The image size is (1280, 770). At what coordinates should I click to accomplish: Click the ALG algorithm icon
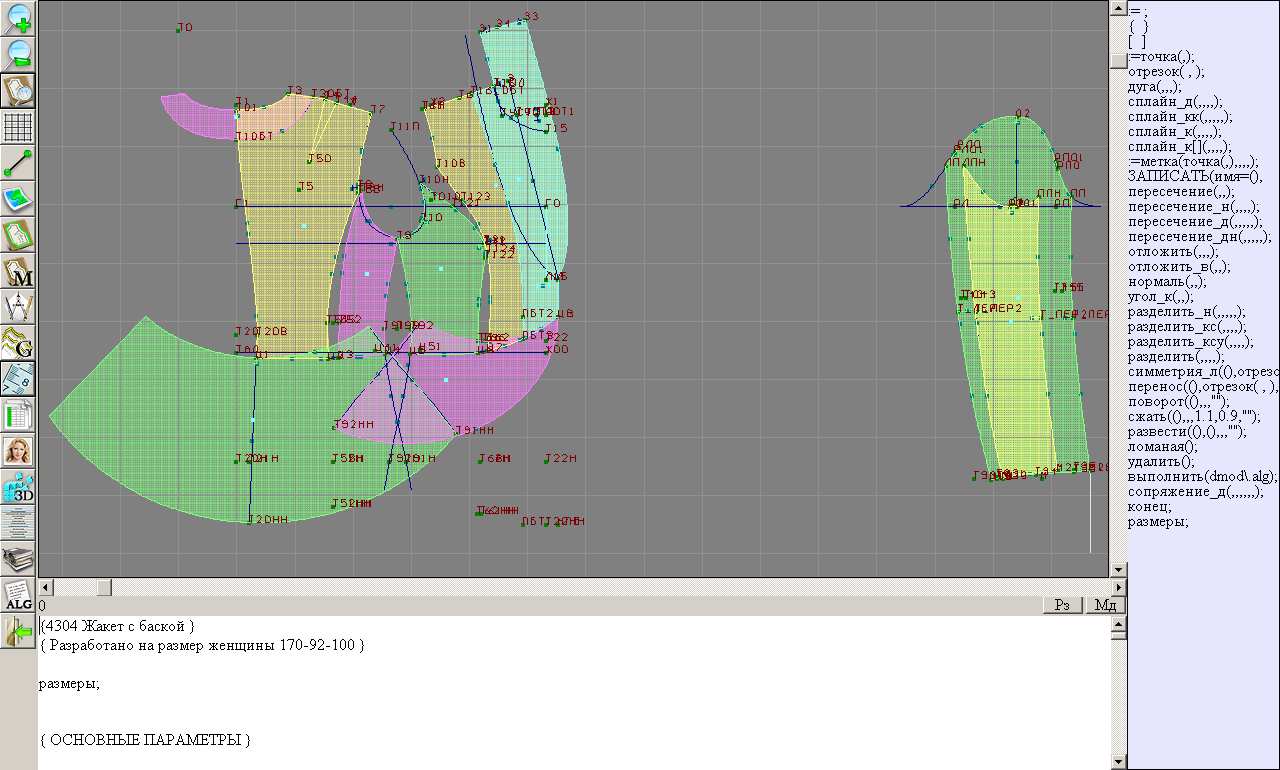tap(18, 595)
